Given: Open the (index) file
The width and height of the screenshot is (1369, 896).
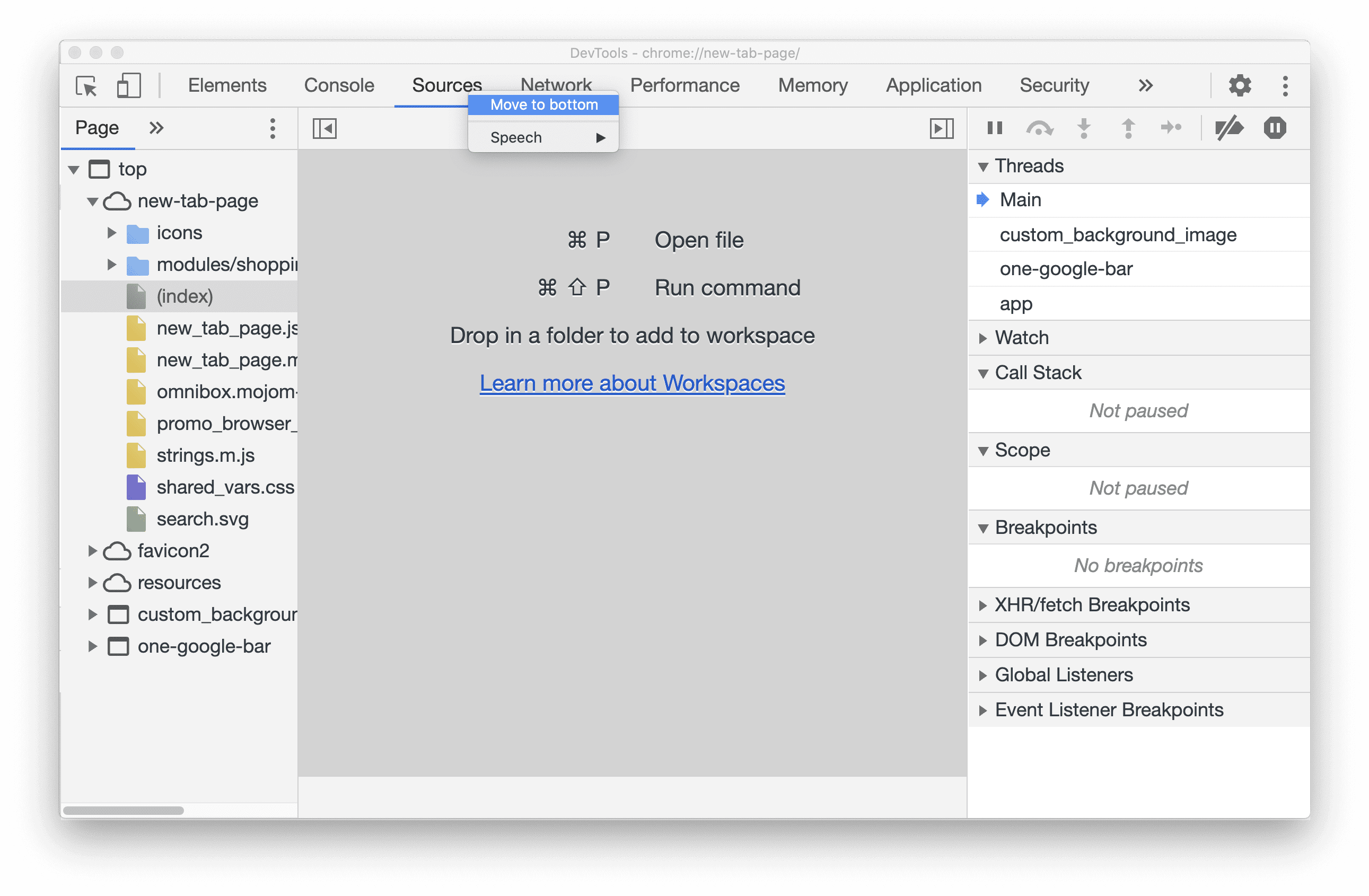Looking at the screenshot, I should pyautogui.click(x=185, y=296).
